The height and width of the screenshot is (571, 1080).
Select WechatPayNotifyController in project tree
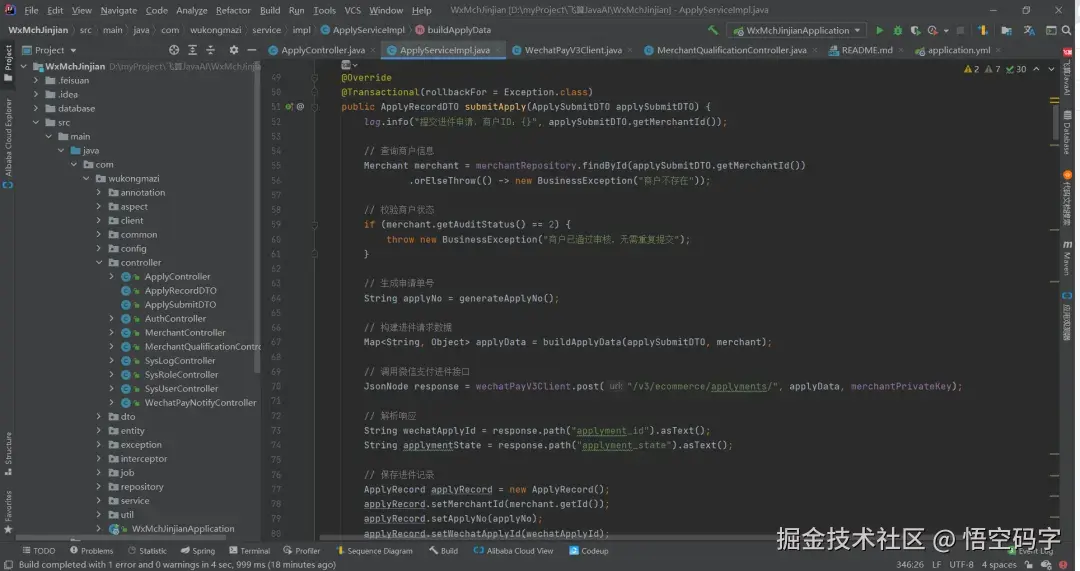(x=200, y=403)
